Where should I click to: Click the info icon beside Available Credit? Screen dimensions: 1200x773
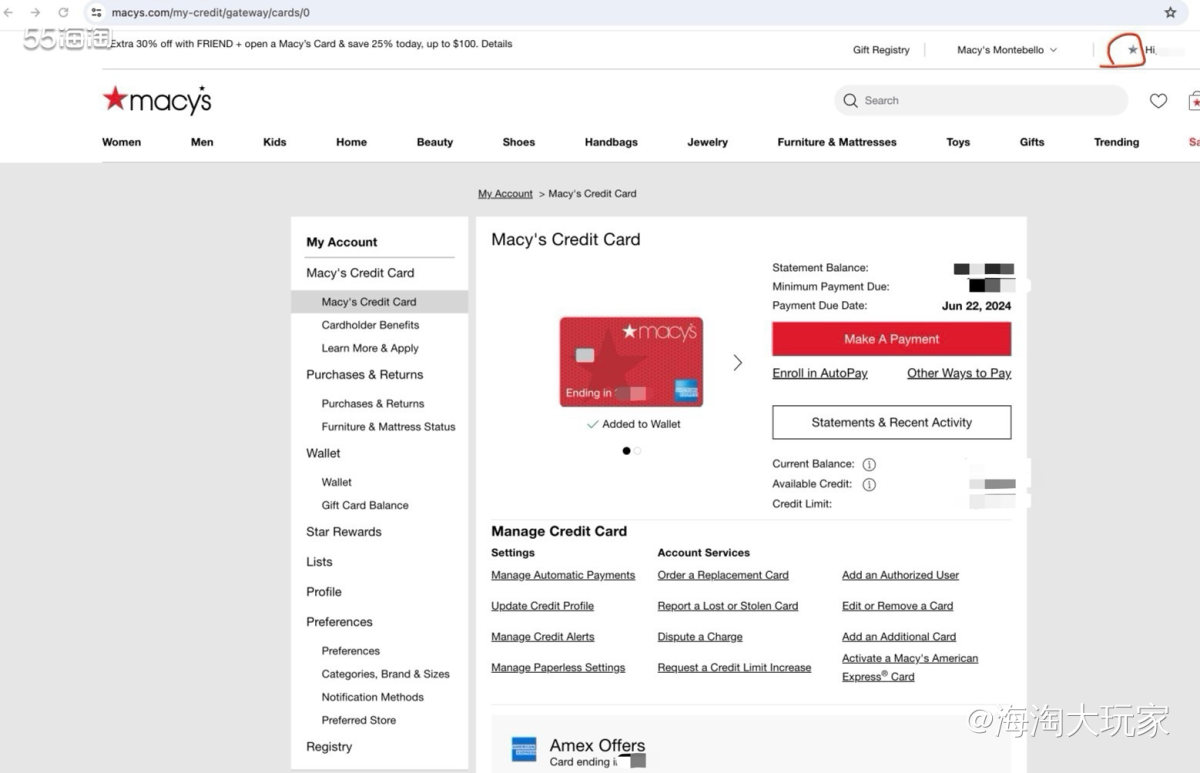pyautogui.click(x=869, y=485)
